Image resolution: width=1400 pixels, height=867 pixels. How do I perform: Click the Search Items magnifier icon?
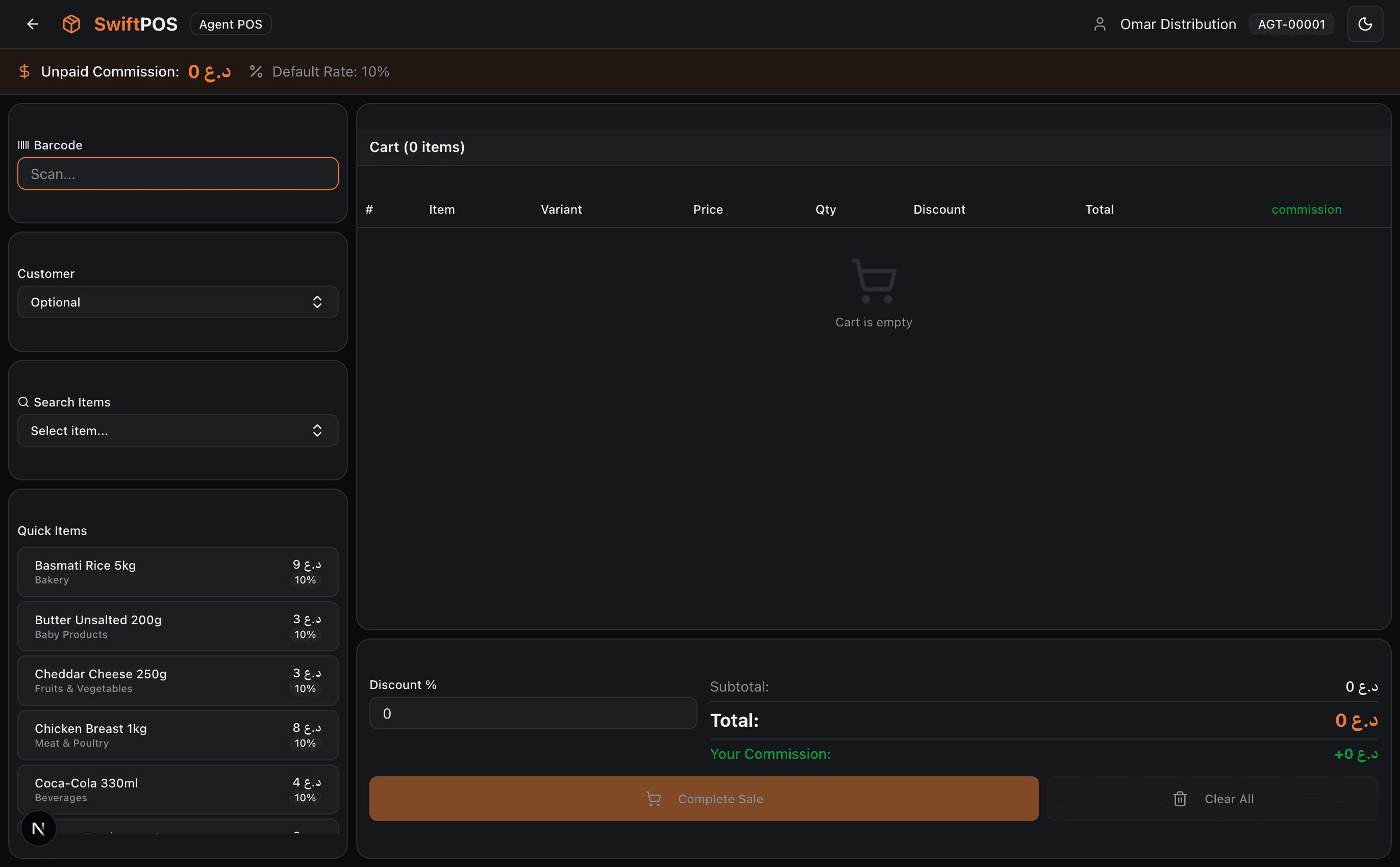[23, 402]
